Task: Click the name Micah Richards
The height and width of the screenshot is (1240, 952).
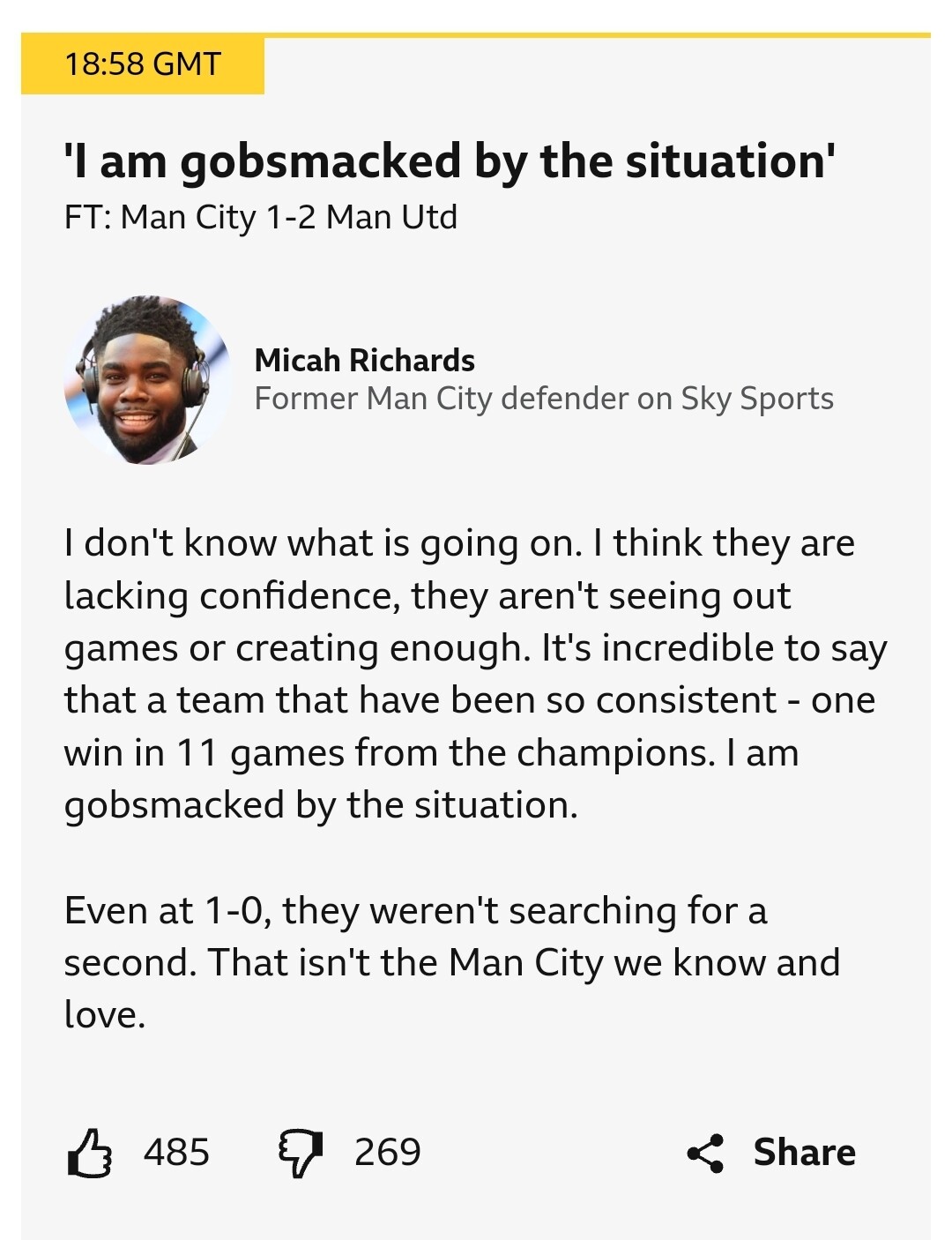Action: 364,360
